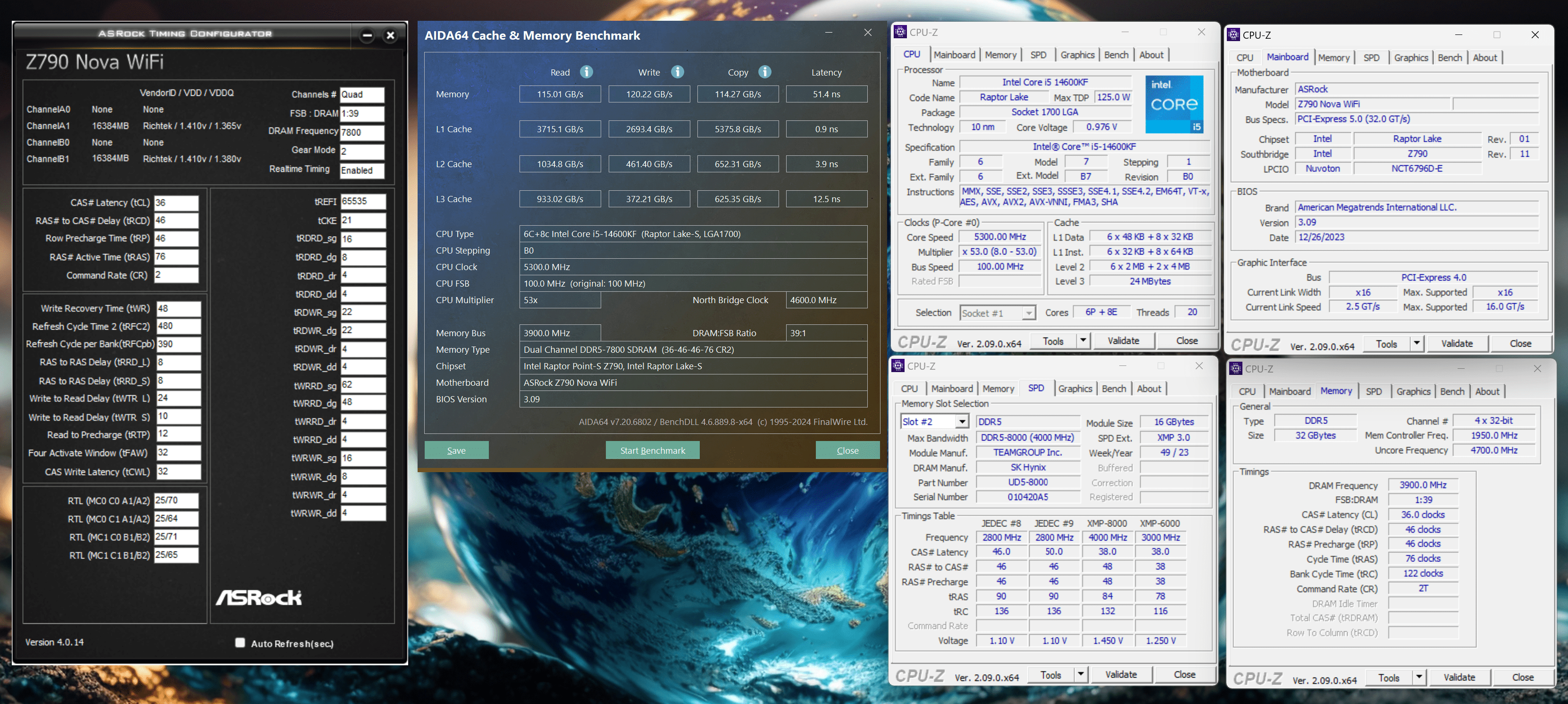Switch to Bench tab in CPU-Z CPU window

[x=1116, y=55]
